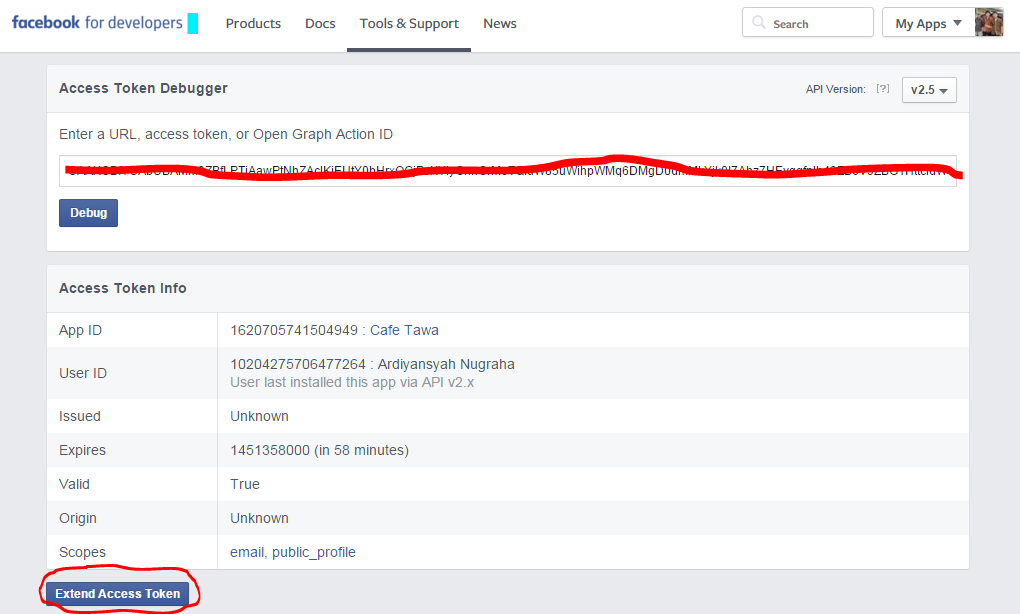
Task: Click the email scope link
Action: (x=247, y=552)
